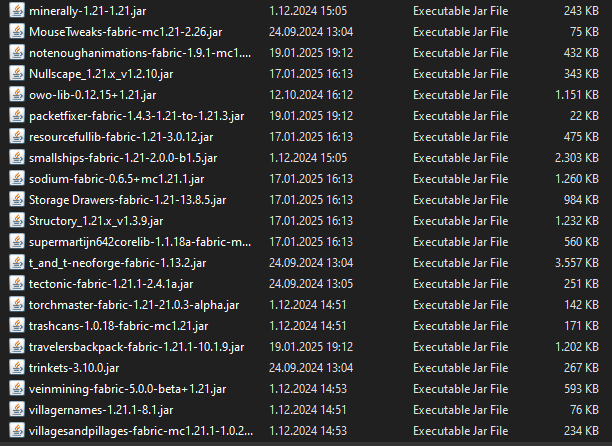Select the Nullscape_1.21.x_v1.2.10.jar file icon

click(16, 73)
